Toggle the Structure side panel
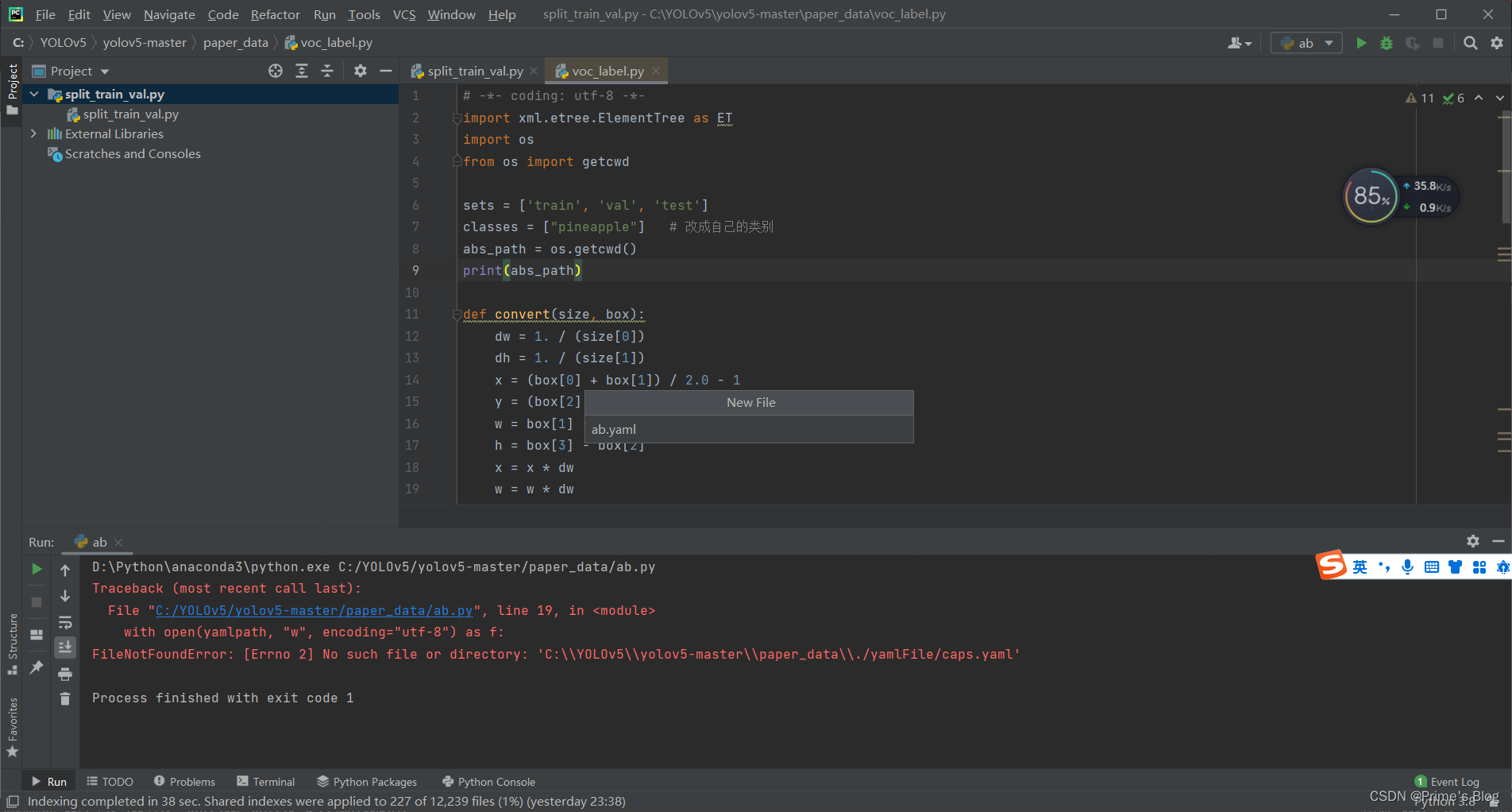The image size is (1512, 812). 12,644
